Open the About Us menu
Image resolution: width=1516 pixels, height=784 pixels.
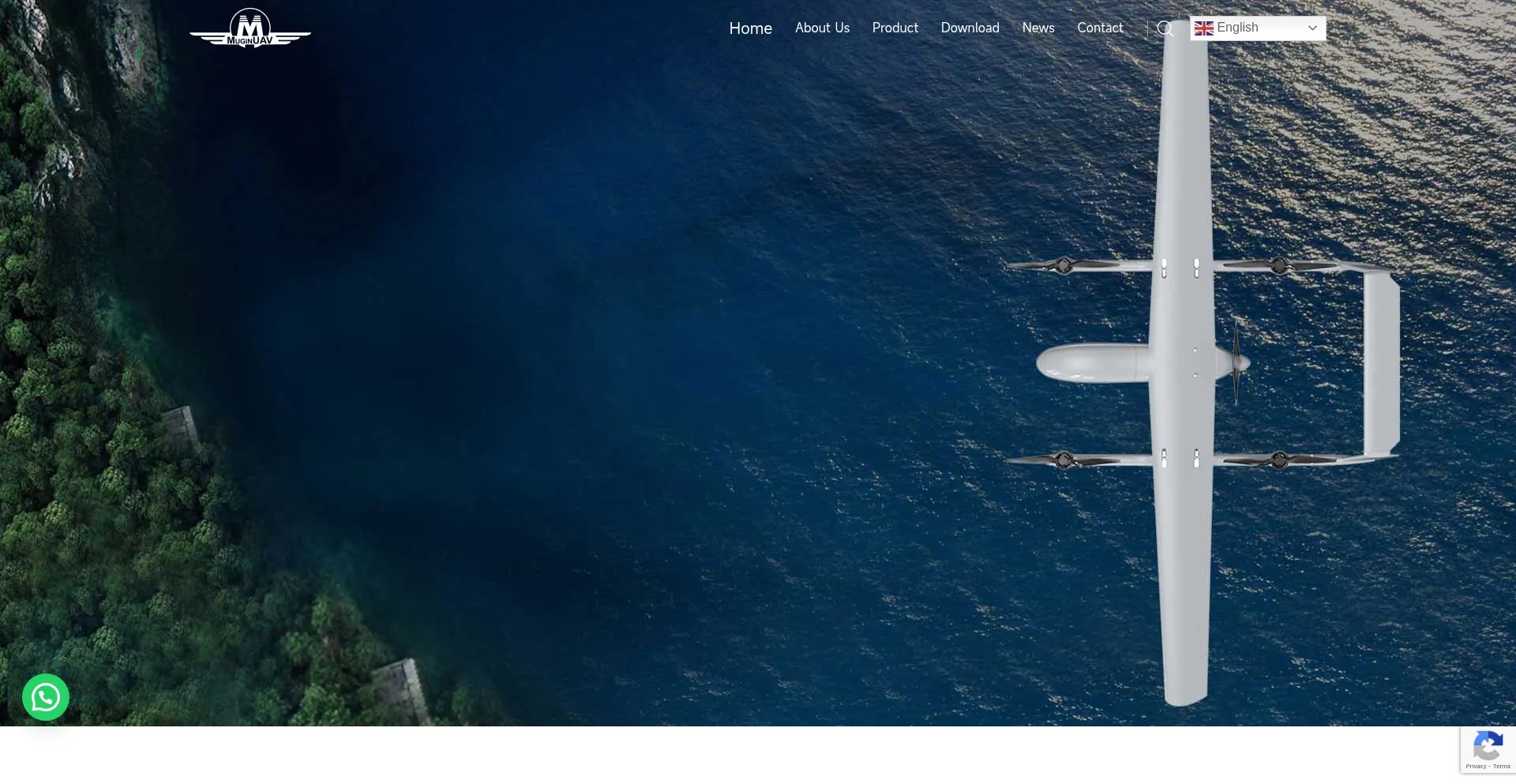pyautogui.click(x=822, y=28)
